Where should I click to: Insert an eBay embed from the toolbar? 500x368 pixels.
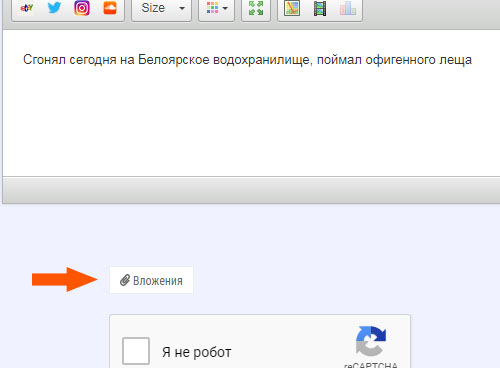[27, 8]
